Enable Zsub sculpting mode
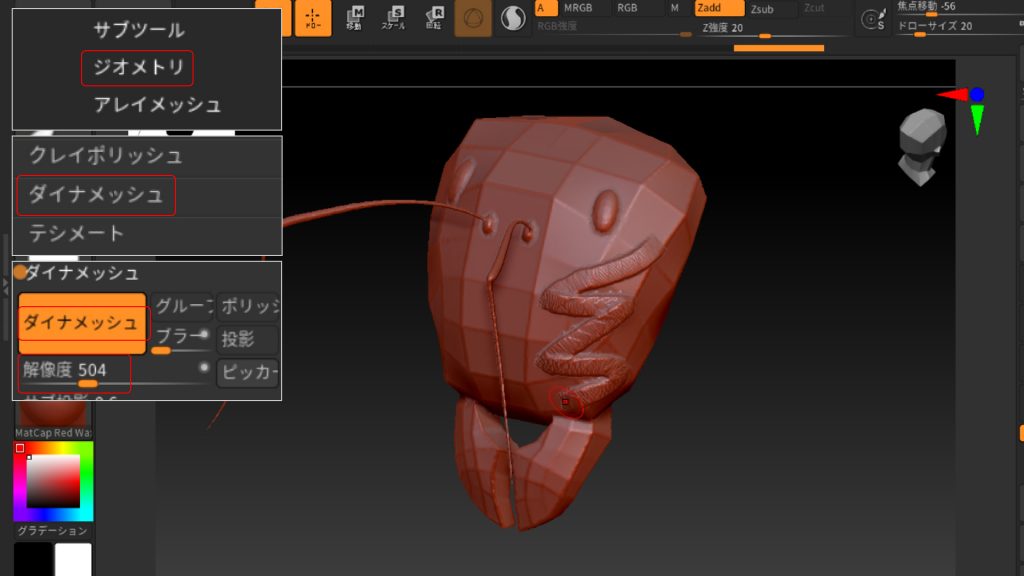Screen dimensions: 1024x576 pyautogui.click(x=762, y=9)
